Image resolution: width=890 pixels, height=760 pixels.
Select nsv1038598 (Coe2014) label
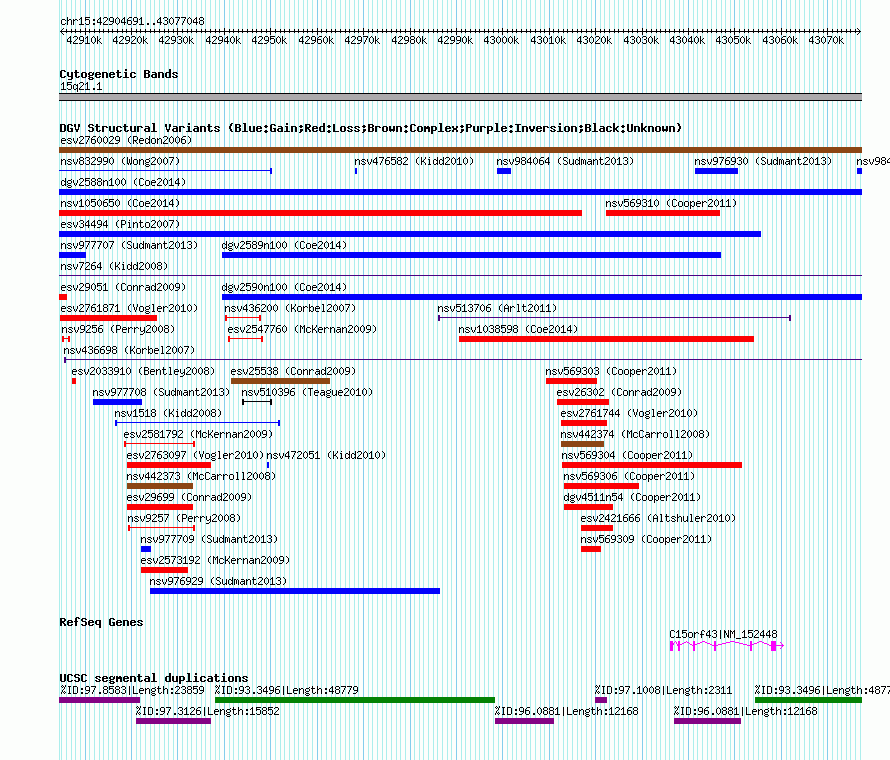[518, 329]
